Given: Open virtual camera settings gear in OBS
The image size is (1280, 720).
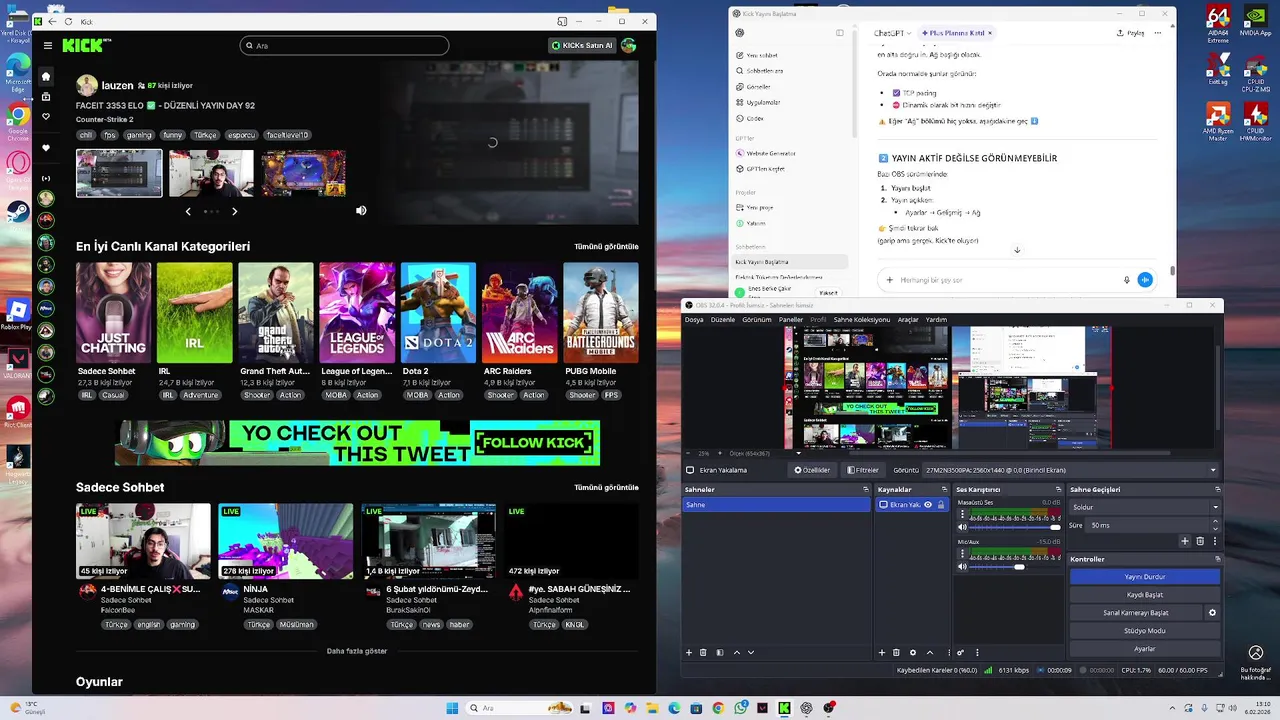Looking at the screenshot, I should (1212, 612).
